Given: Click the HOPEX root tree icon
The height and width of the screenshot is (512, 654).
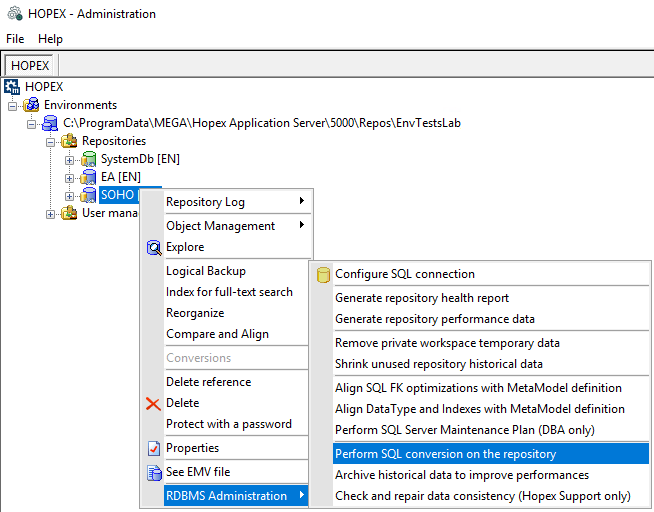Looking at the screenshot, I should (x=12, y=87).
